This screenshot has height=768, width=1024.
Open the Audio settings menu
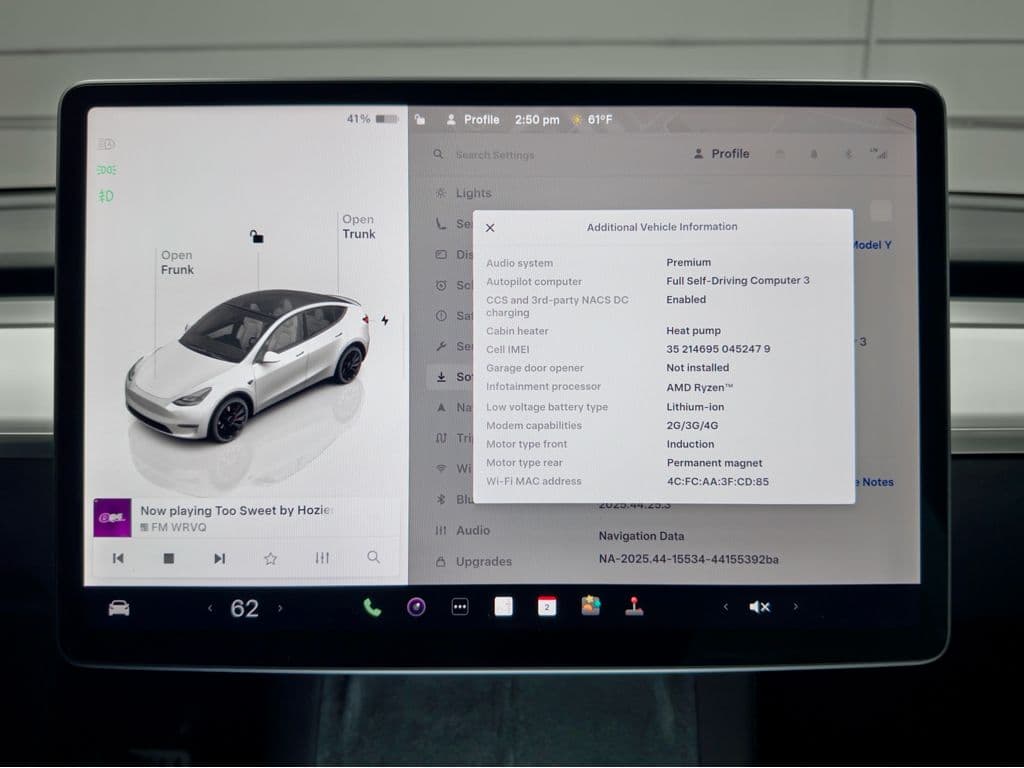463,530
